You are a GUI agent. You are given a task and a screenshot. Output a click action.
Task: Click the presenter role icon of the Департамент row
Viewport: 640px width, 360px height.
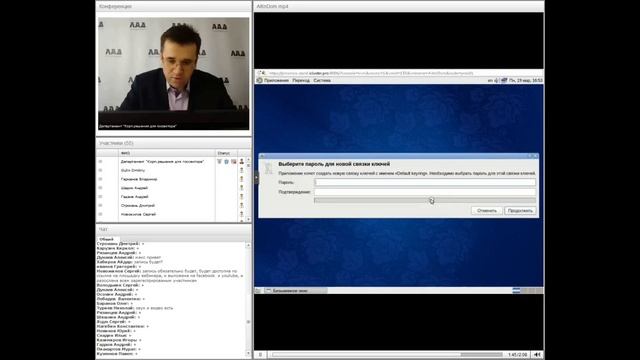(x=242, y=162)
